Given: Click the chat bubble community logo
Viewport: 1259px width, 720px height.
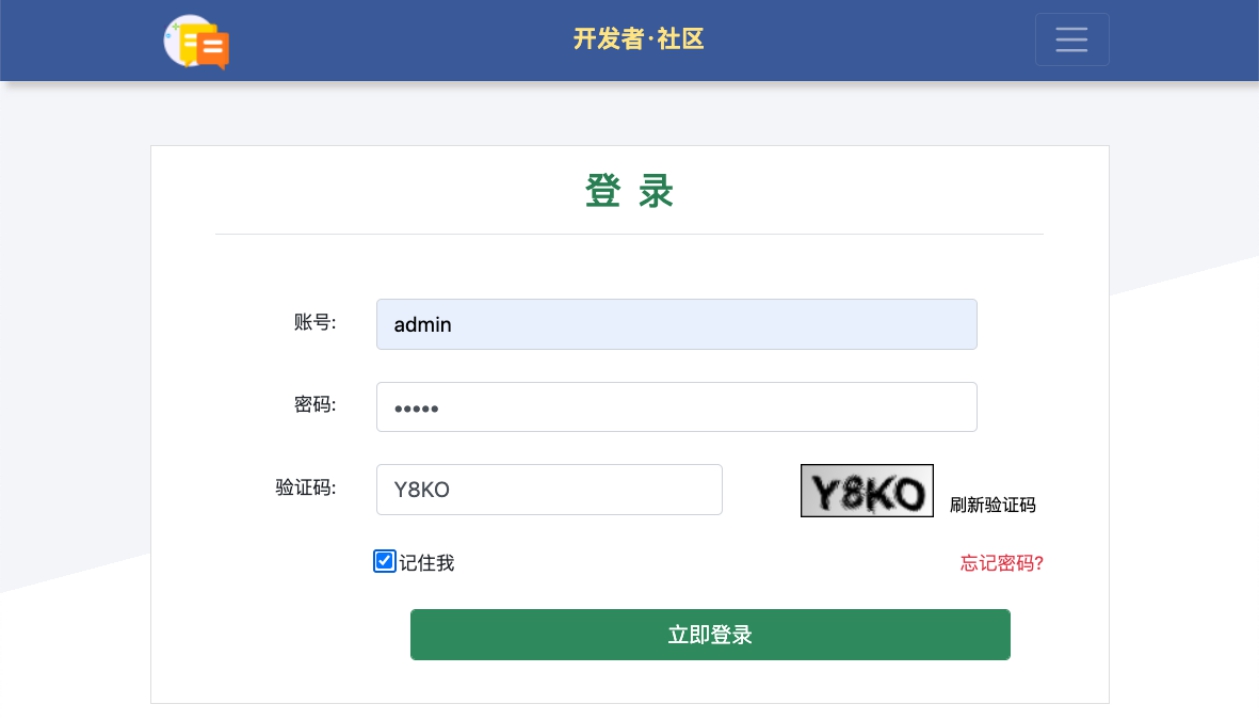Looking at the screenshot, I should point(197,41).
